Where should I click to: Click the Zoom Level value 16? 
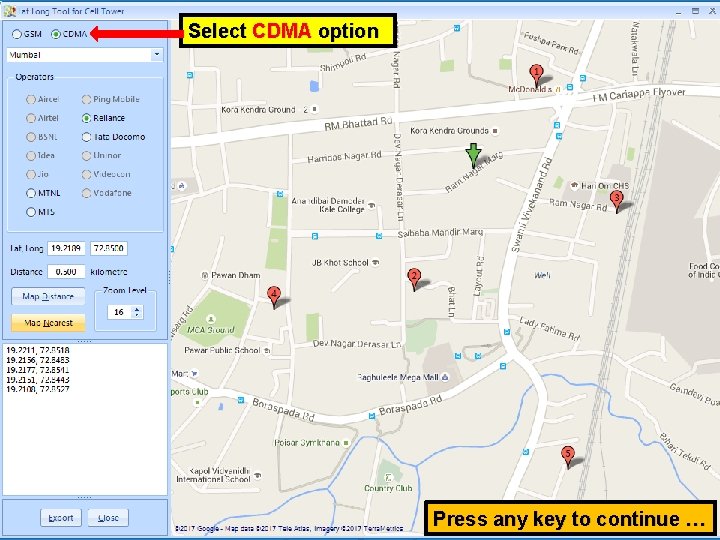(x=119, y=312)
